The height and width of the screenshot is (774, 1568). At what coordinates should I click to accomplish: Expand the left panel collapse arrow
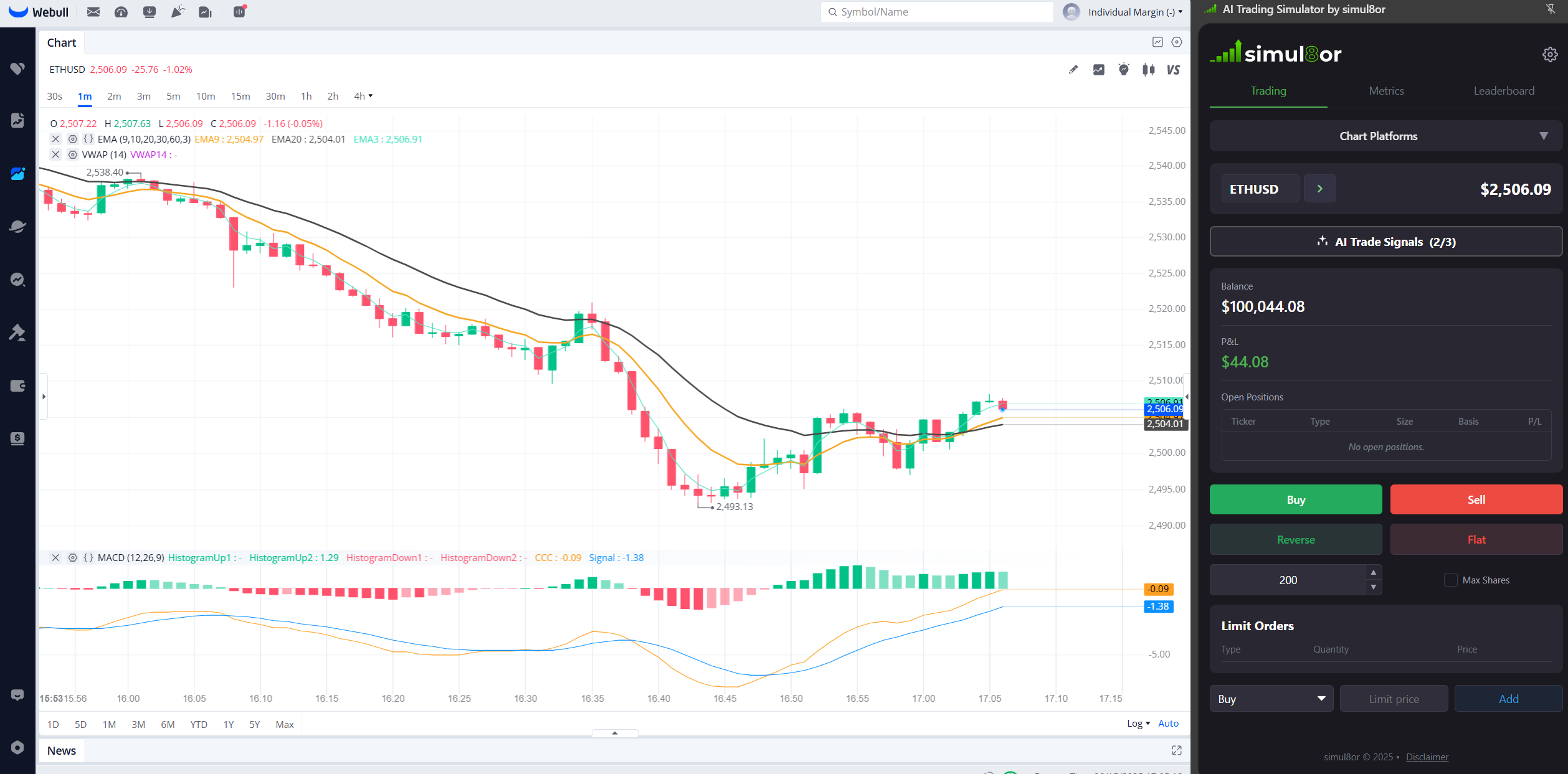click(x=44, y=396)
